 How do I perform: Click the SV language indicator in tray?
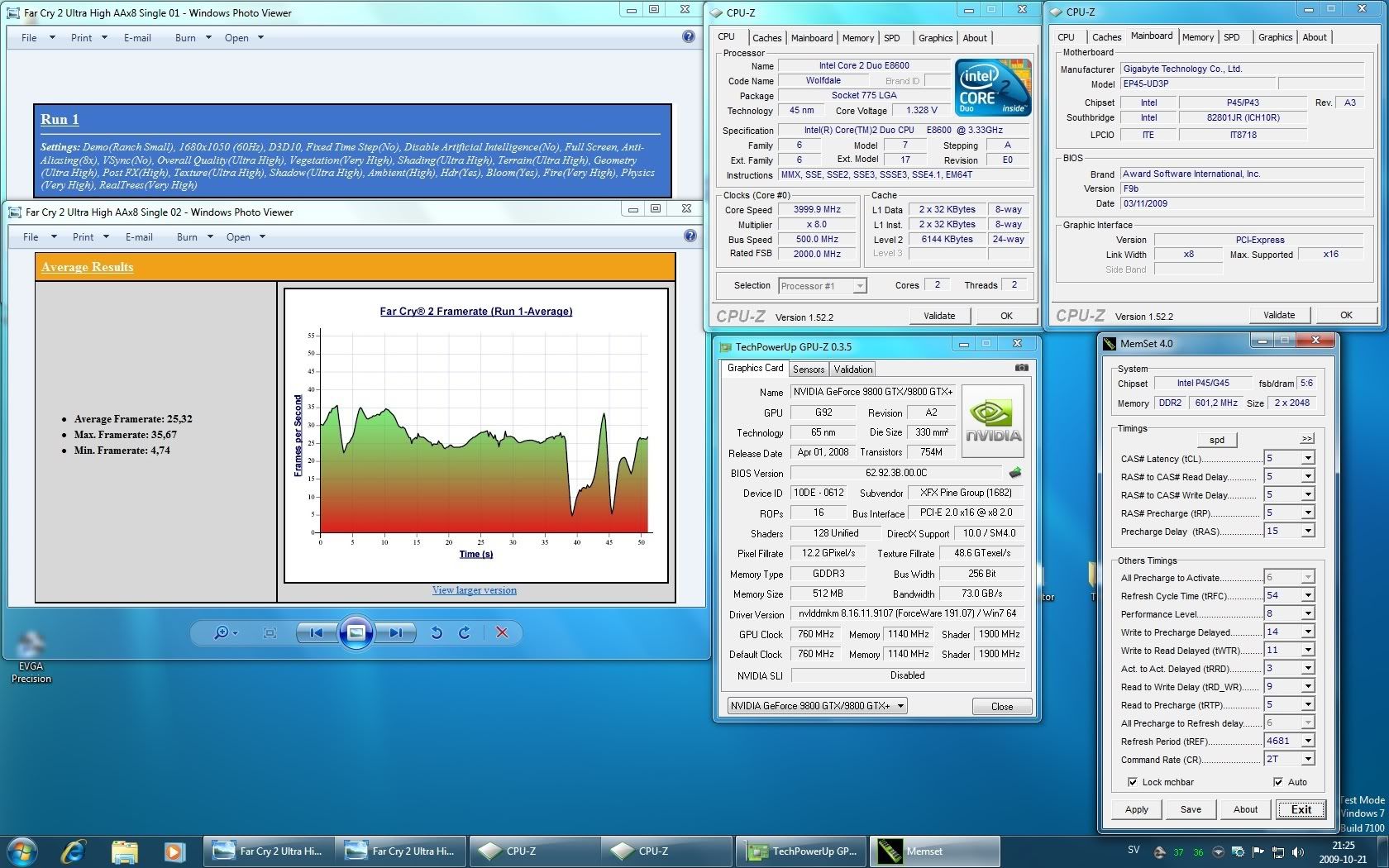pyautogui.click(x=1133, y=850)
